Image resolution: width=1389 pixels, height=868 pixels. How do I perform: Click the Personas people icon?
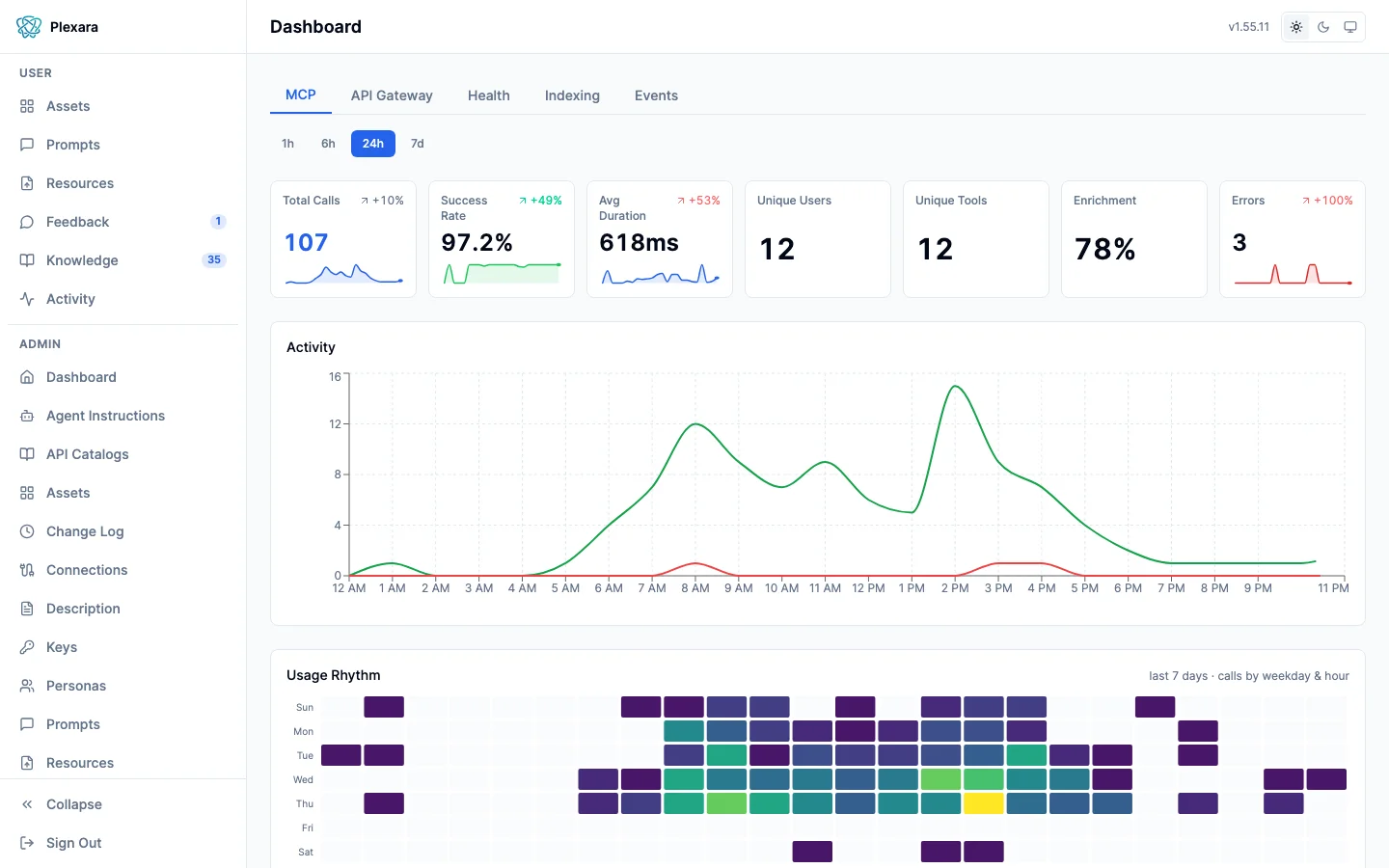27,686
